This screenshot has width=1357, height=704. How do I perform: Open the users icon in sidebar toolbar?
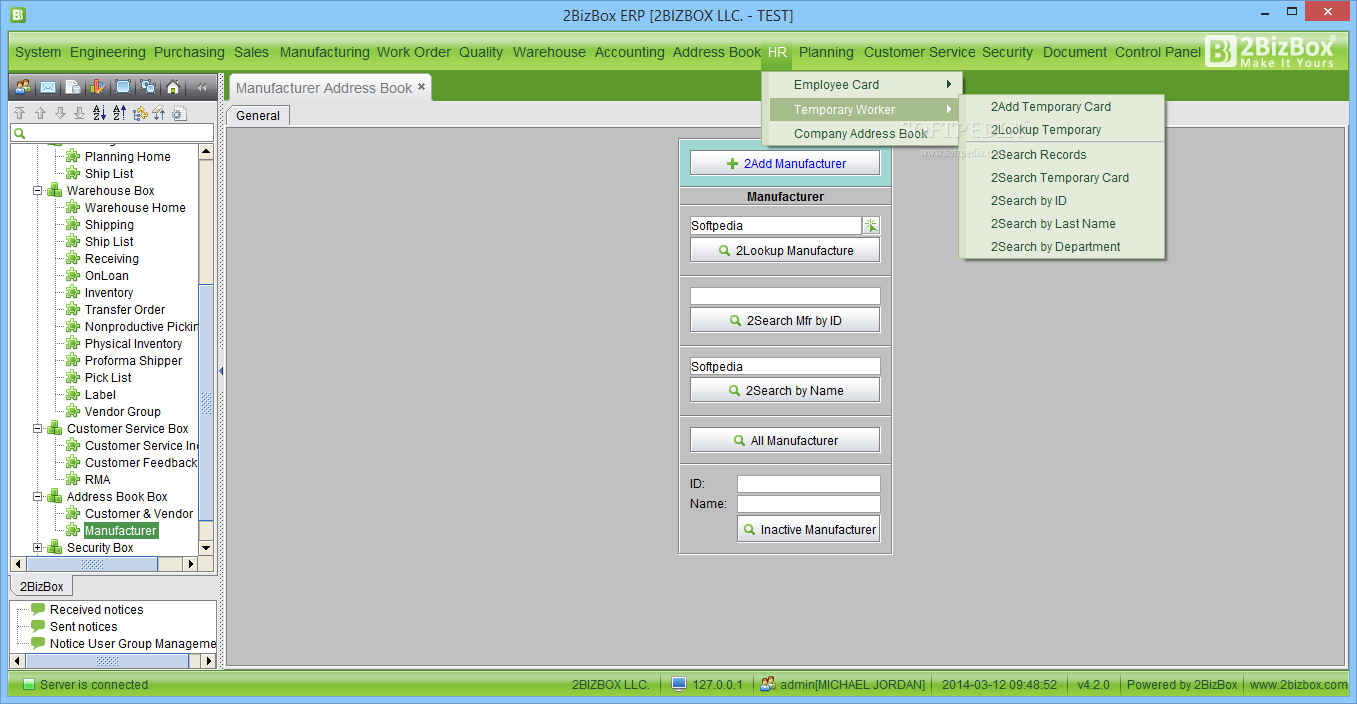click(x=22, y=87)
